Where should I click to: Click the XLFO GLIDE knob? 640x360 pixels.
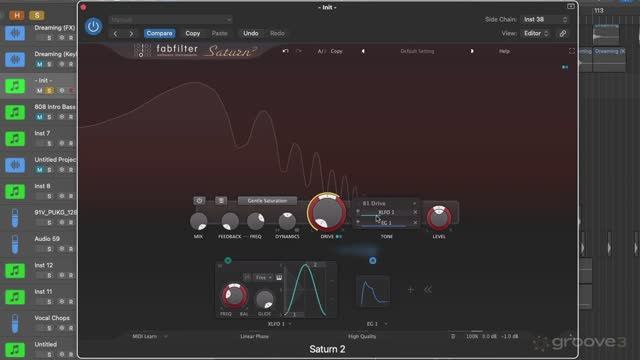[x=264, y=299]
